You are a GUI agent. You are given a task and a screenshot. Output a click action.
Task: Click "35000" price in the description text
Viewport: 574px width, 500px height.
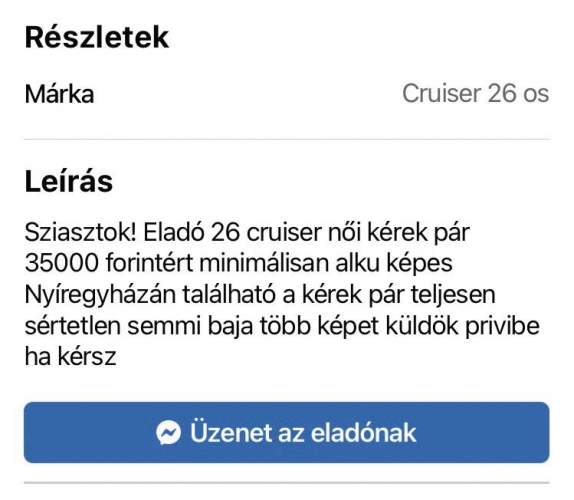coord(62,263)
